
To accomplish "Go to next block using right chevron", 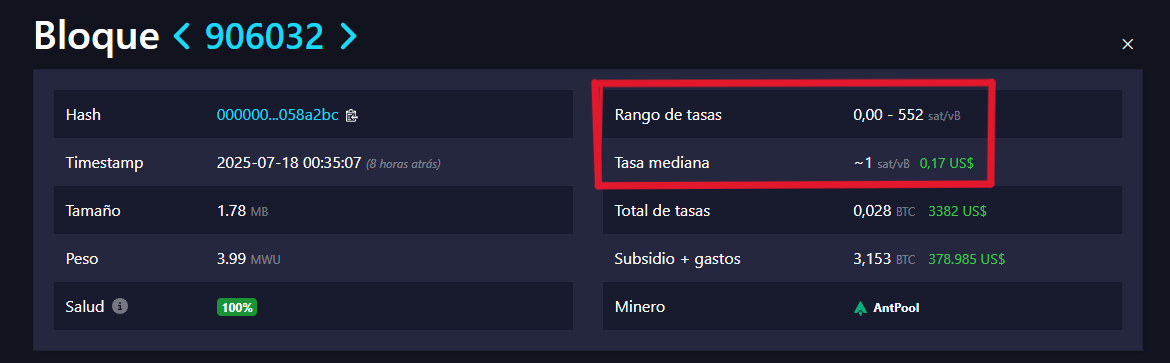I will click(x=348, y=36).
